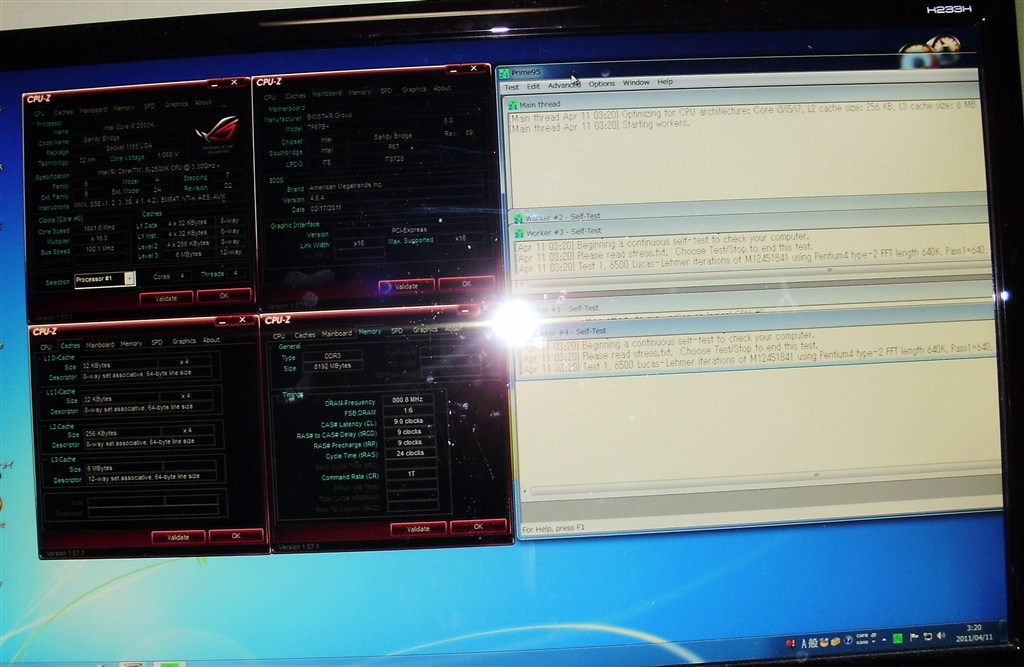Select Graphics tab in CPU-Z Mainboard window
Screen dimensions: 1024x667
coord(414,89)
